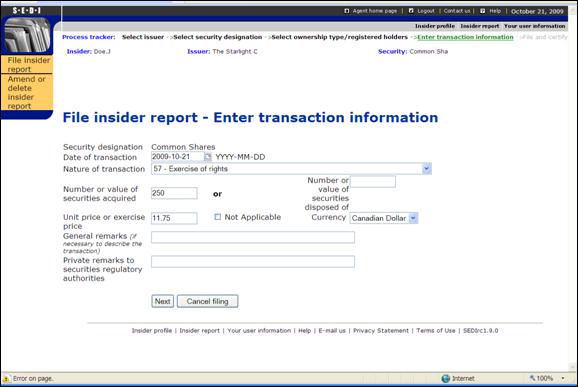Select Insider report top tab
This screenshot has width=578, height=387.
click(480, 26)
